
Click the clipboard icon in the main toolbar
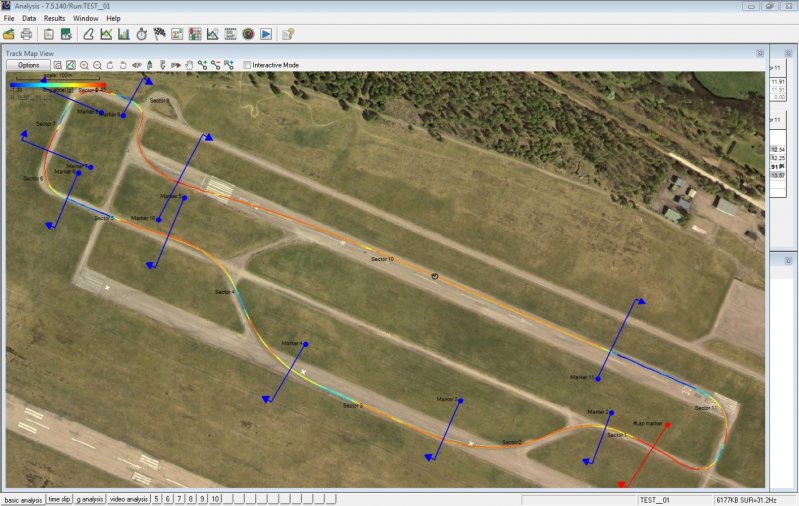pyautogui.click(x=48, y=34)
